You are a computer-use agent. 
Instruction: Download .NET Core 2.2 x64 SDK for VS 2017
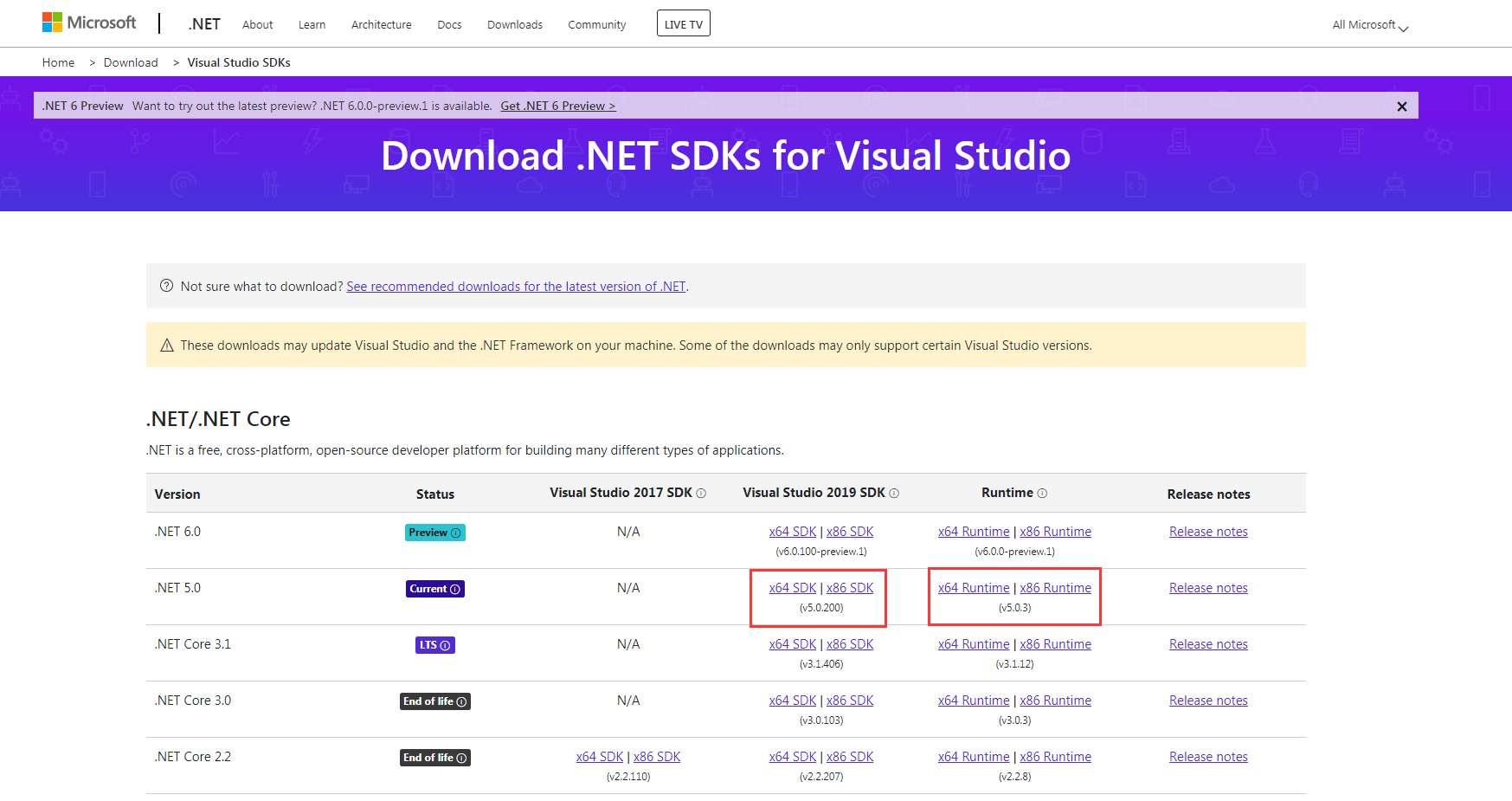click(600, 757)
